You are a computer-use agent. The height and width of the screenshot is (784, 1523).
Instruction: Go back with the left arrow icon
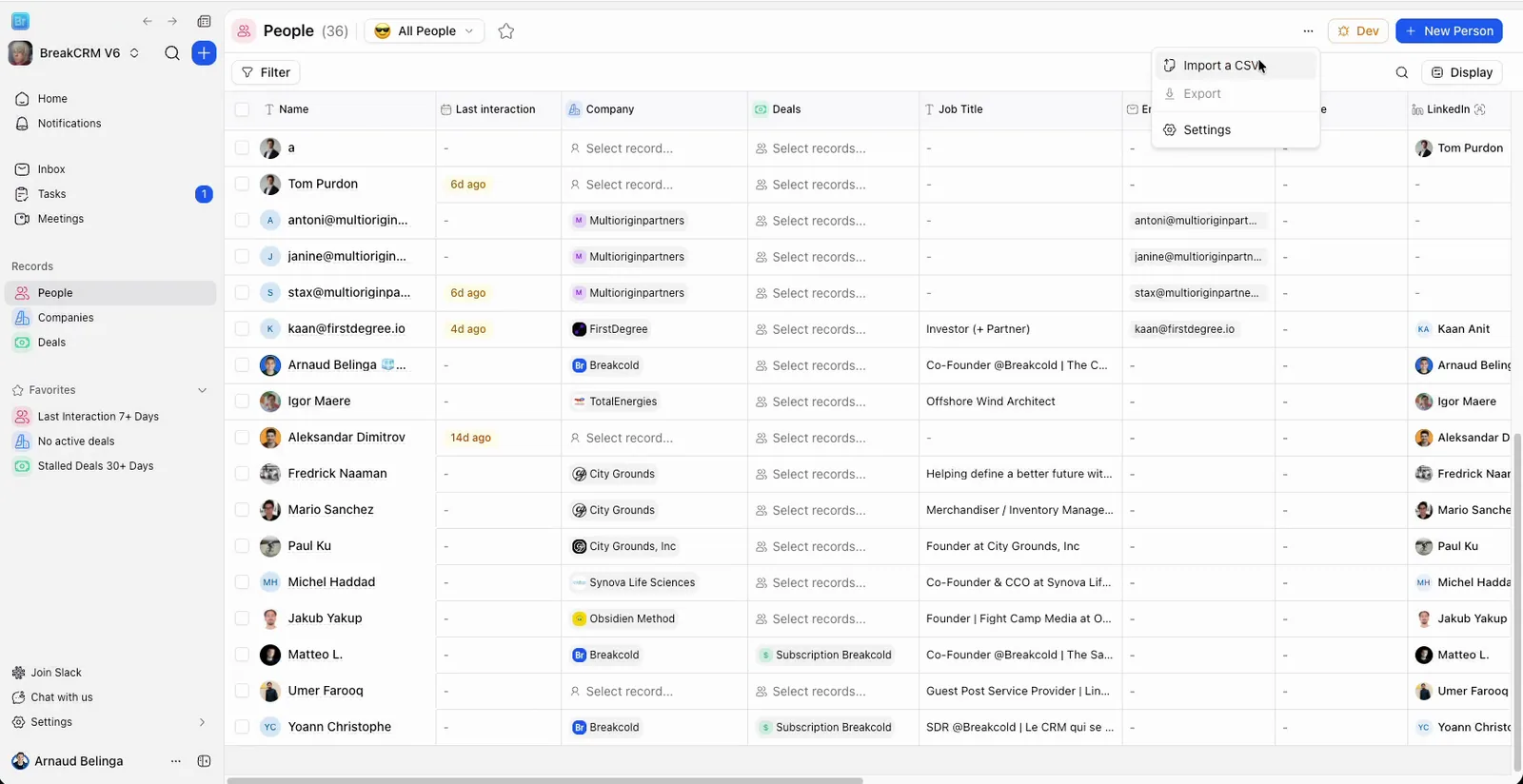click(x=148, y=21)
